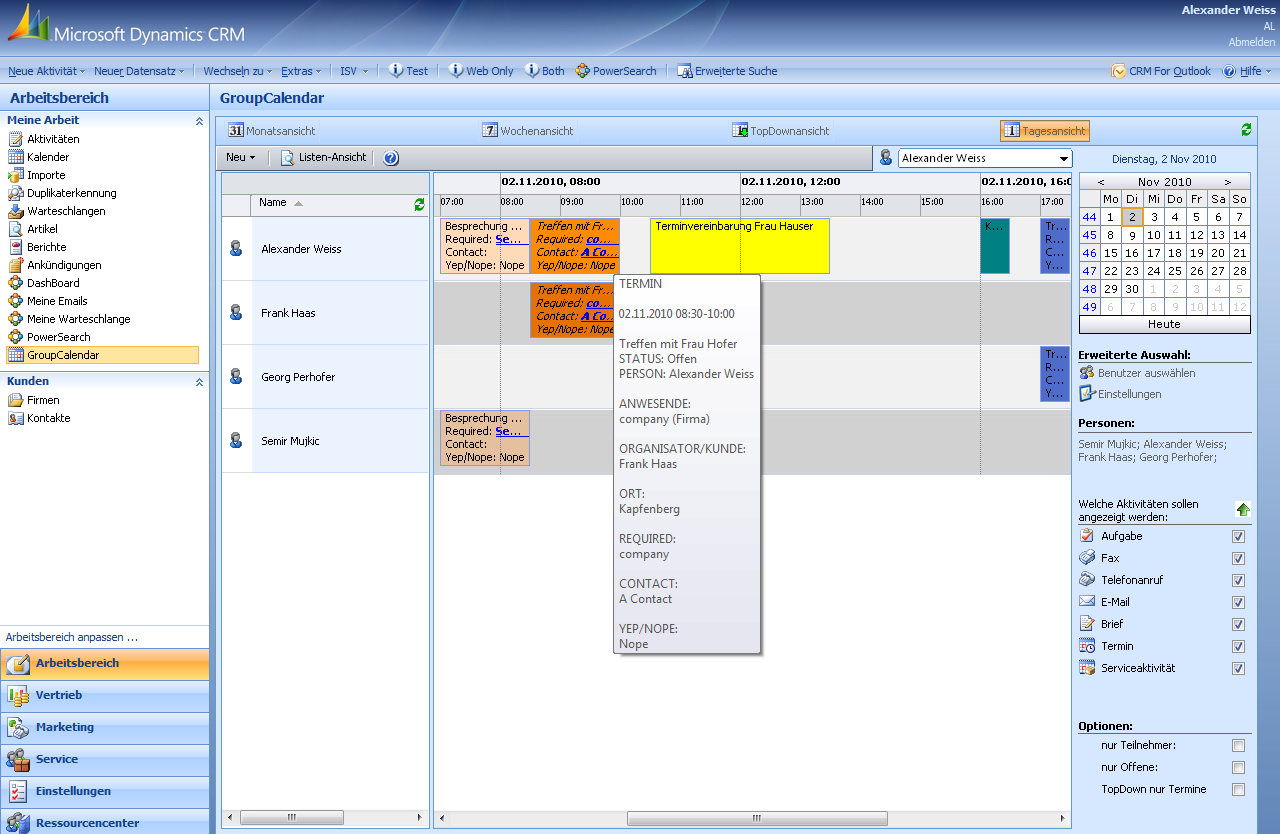This screenshot has width=1280, height=834.
Task: Switch to Wochenansicht
Action: (528, 131)
